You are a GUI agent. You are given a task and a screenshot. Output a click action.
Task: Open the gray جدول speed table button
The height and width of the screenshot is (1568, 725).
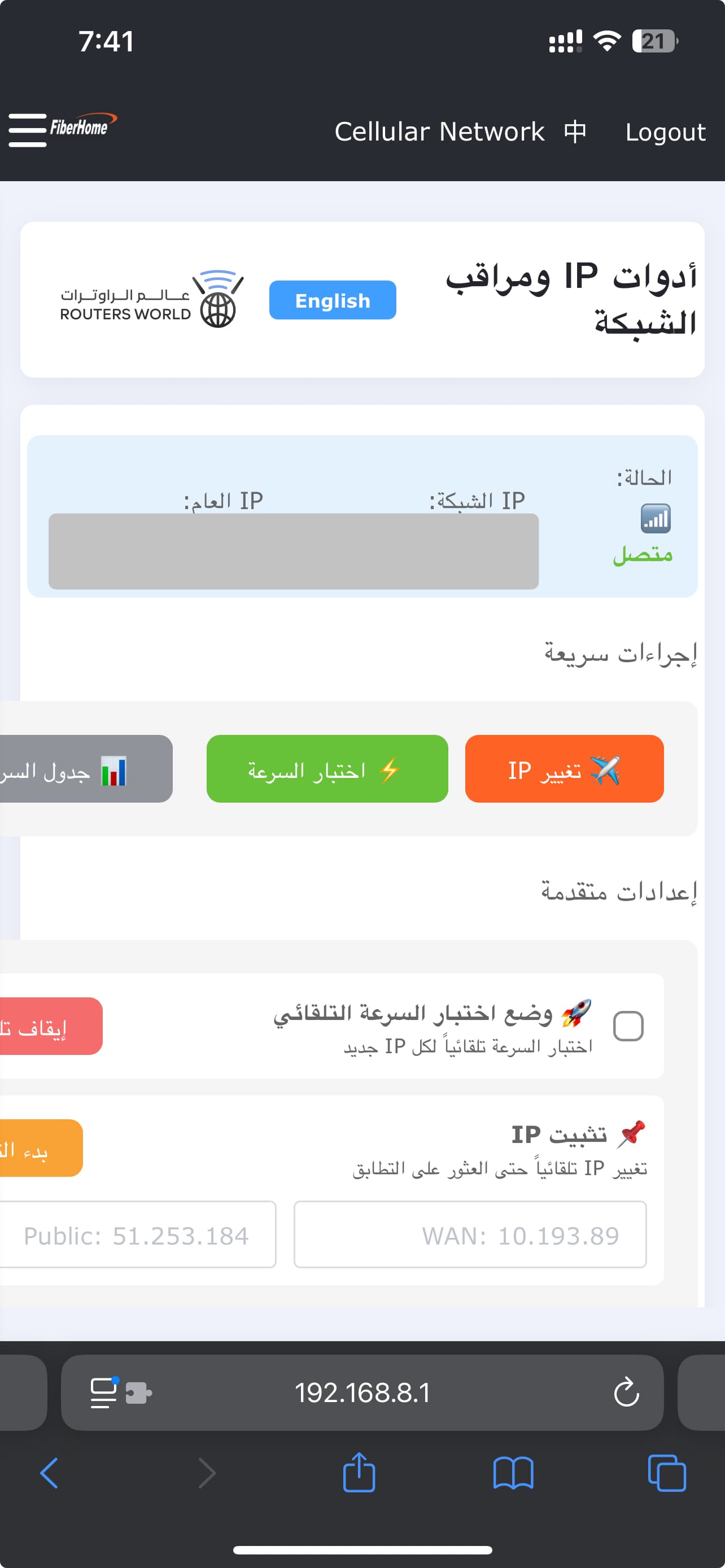85,769
